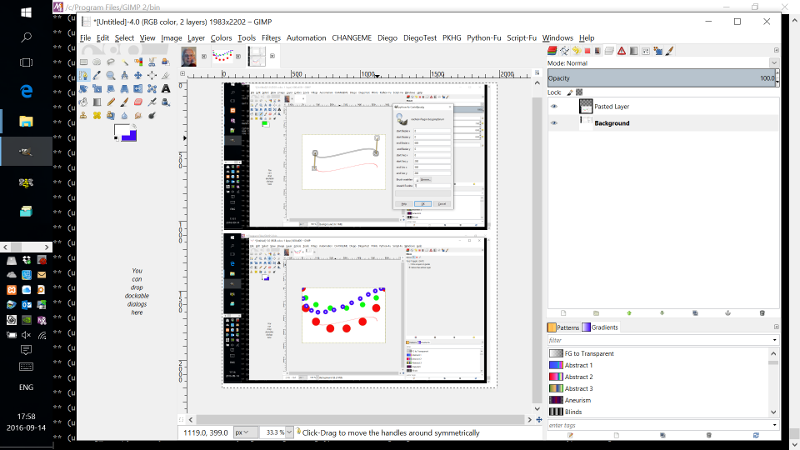The image size is (800, 450).
Task: Select the Abstract 2 gradient
Action: [571, 377]
